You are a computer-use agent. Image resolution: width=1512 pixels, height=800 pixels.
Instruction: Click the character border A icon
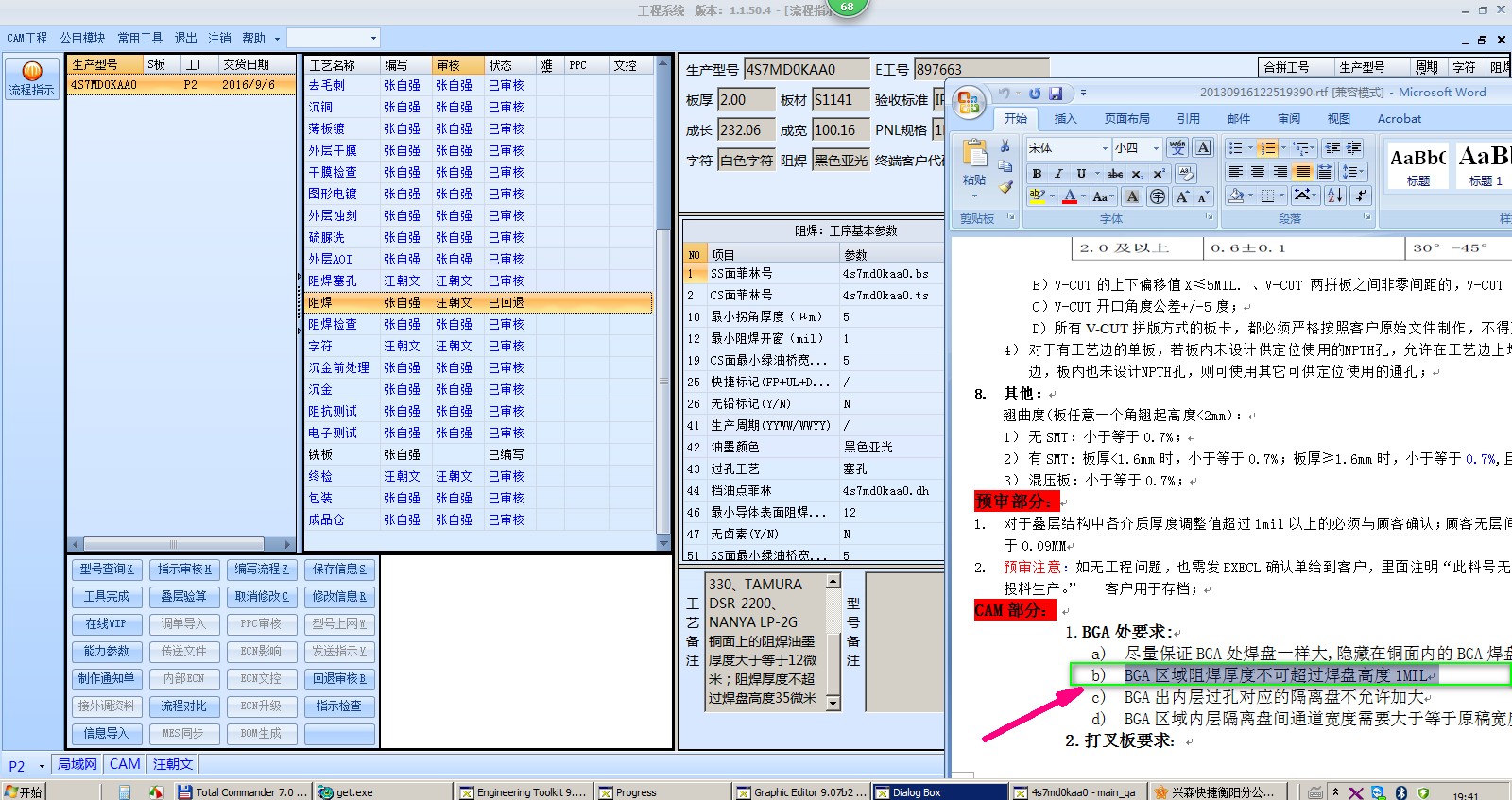click(1203, 147)
